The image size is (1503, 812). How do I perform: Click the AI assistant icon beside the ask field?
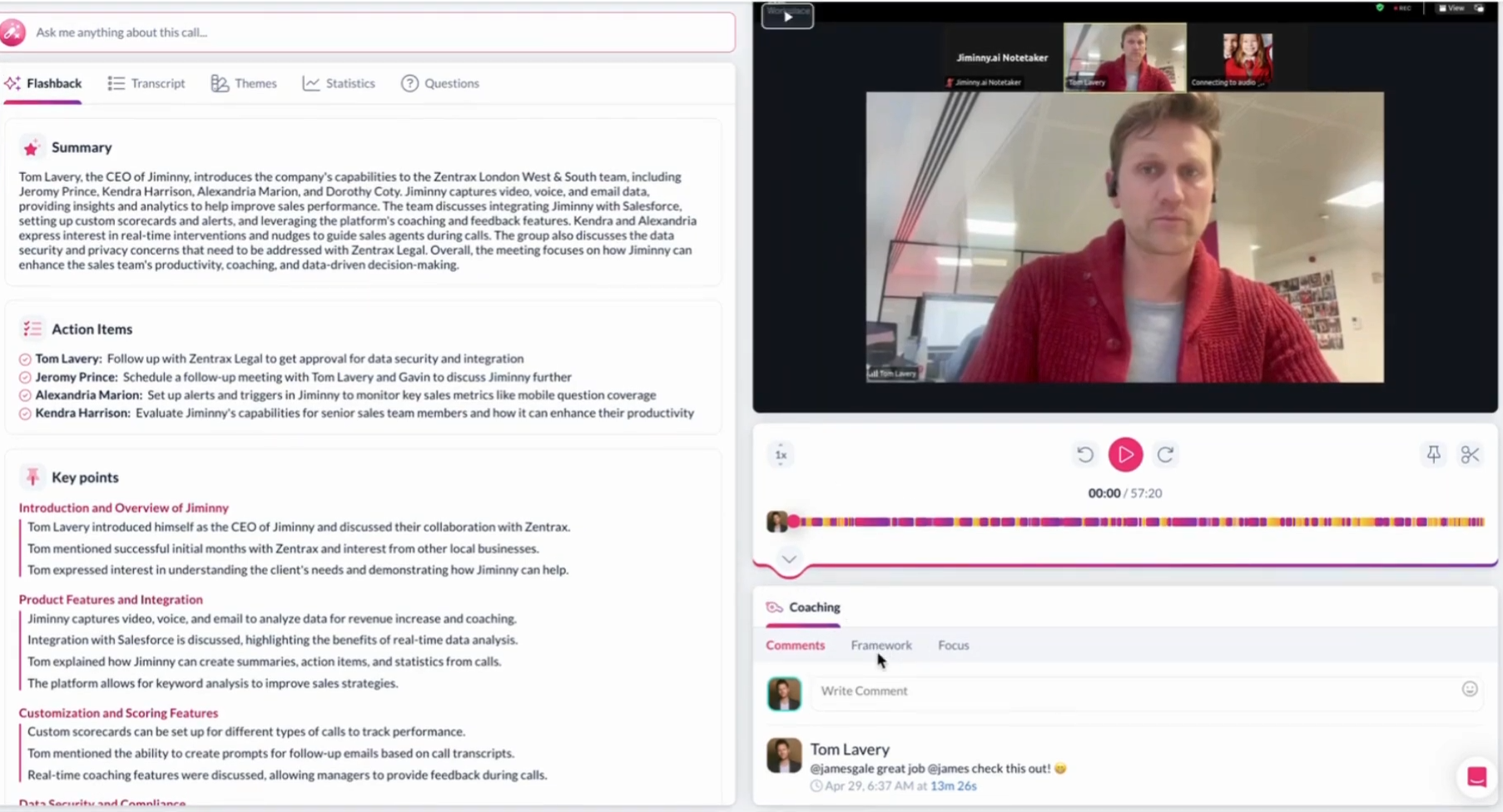tap(13, 32)
